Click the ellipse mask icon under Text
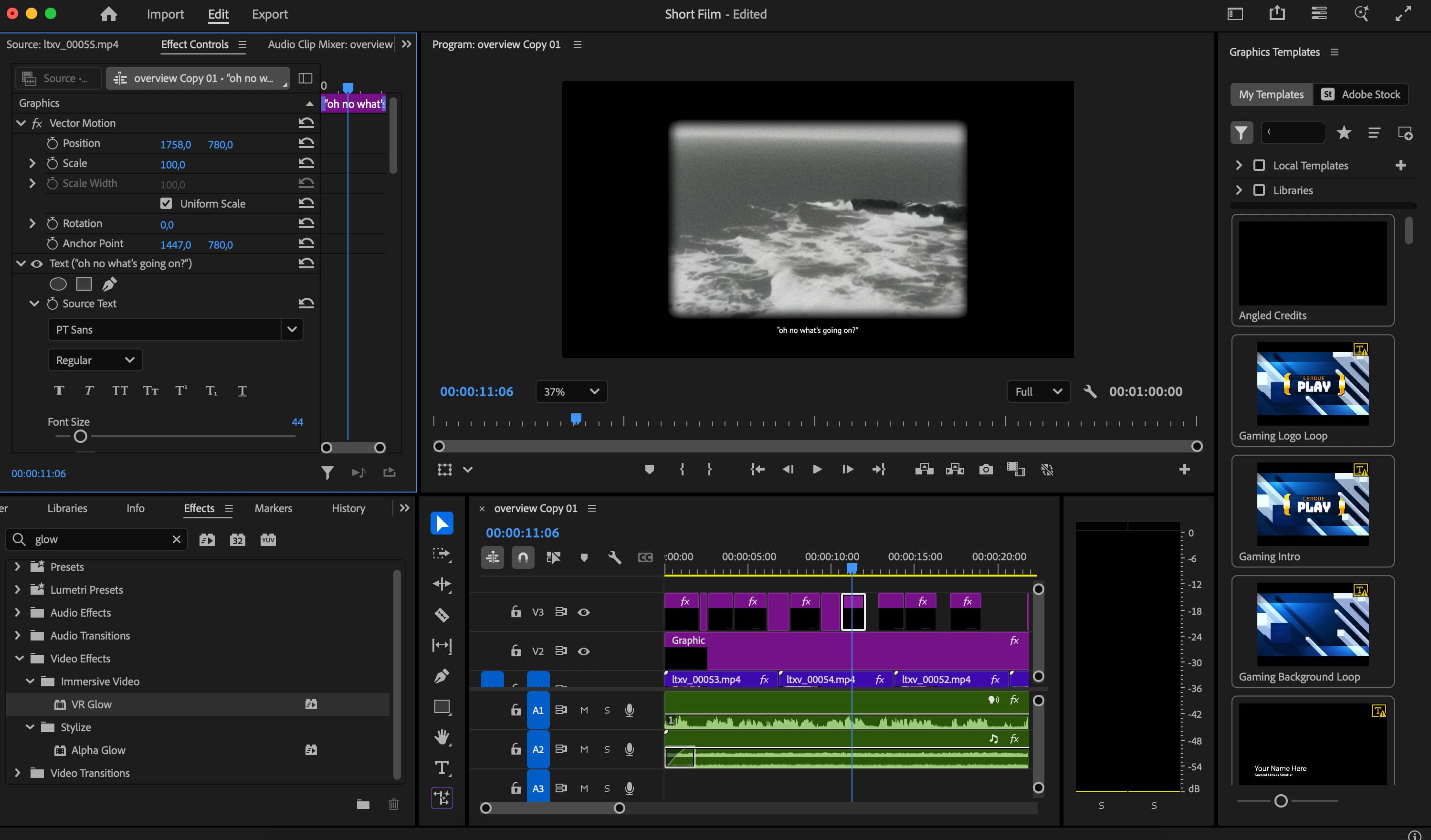This screenshot has width=1431, height=840. (58, 283)
